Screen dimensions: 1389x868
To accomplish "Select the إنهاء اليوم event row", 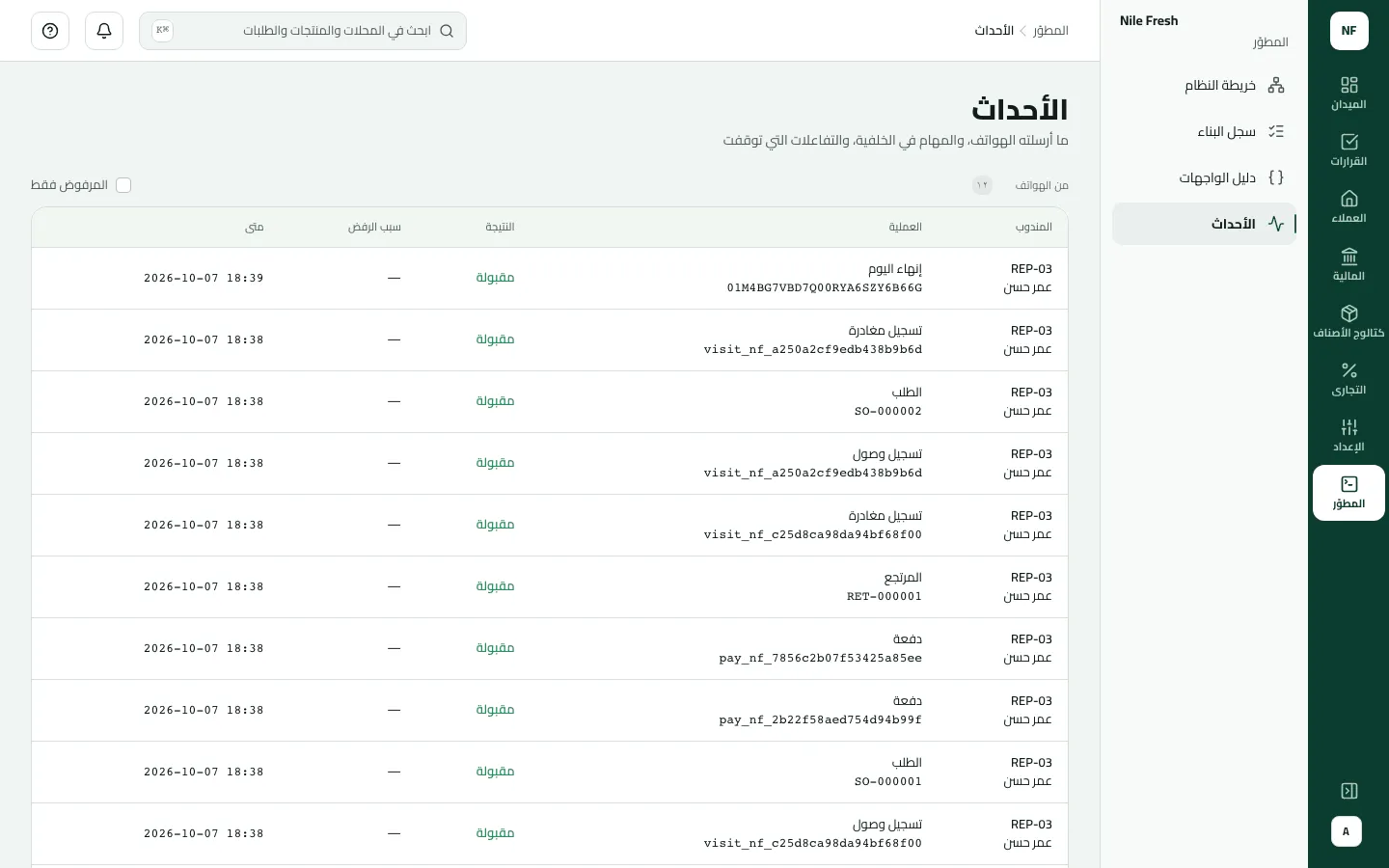I will click(550, 278).
